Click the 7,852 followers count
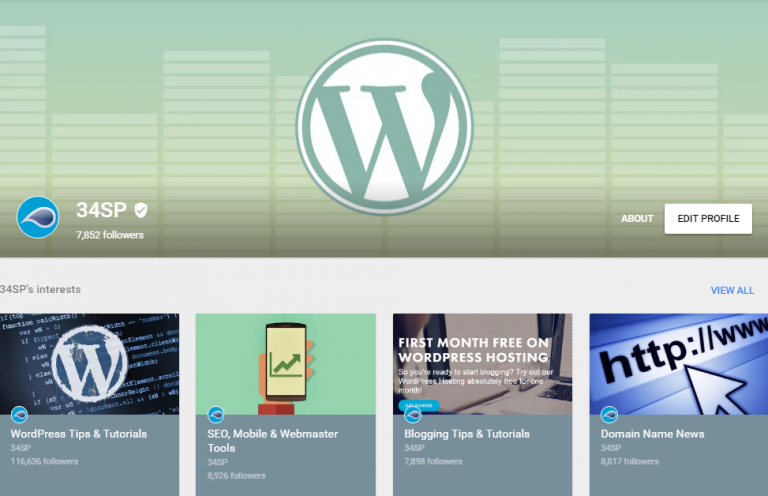The width and height of the screenshot is (768, 496). [x=110, y=235]
